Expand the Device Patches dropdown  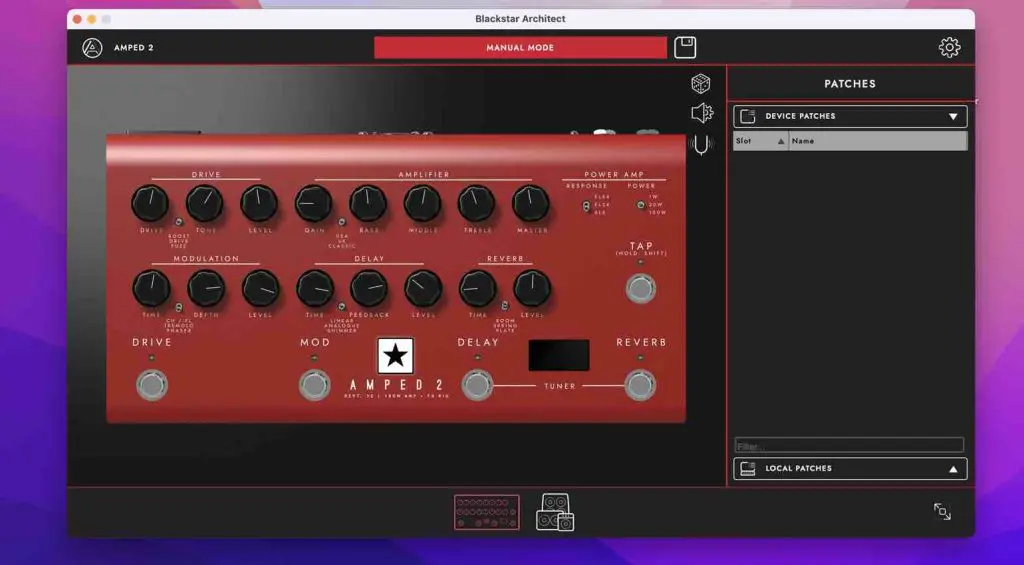click(x=952, y=116)
